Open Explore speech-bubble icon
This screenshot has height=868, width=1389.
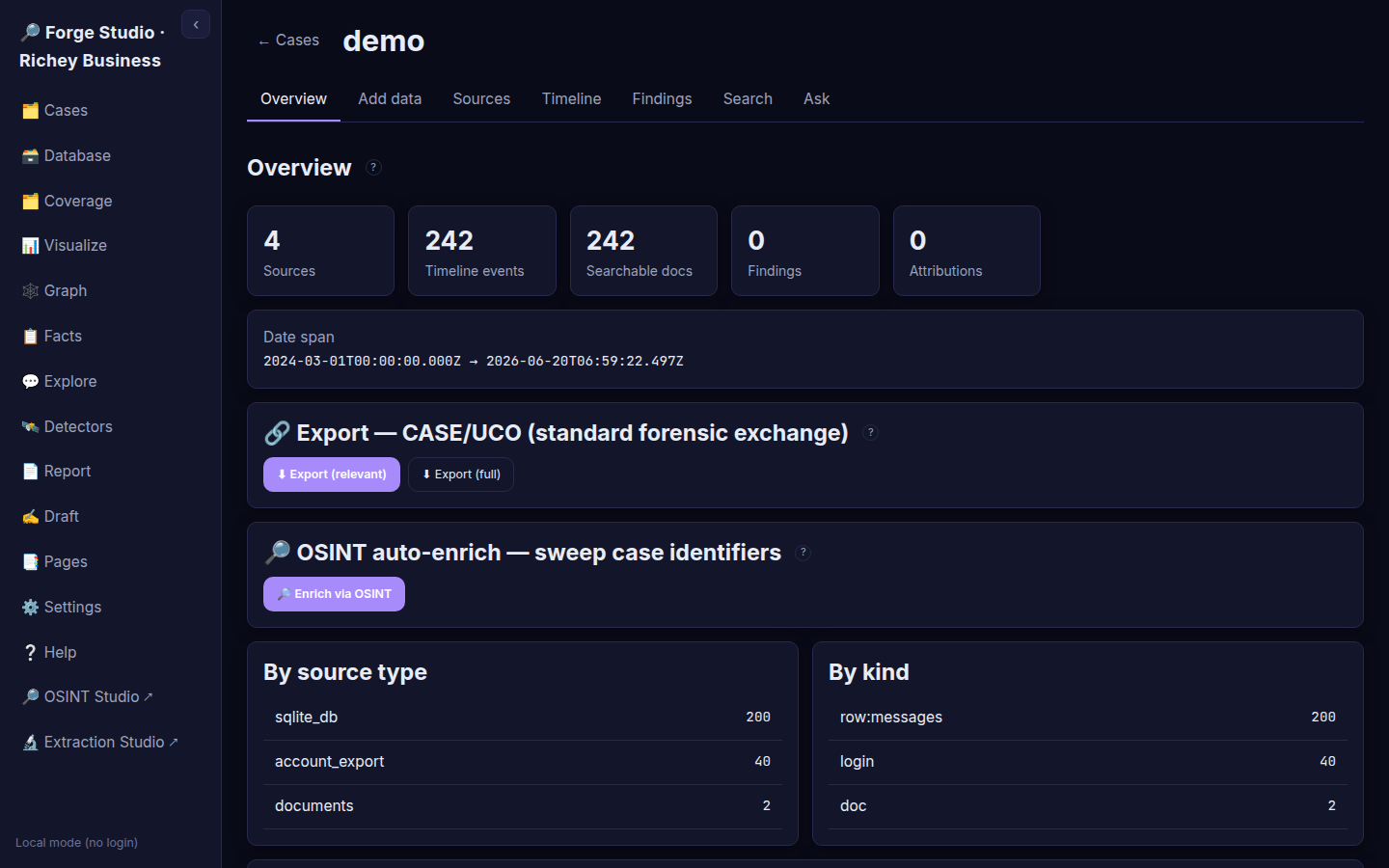click(x=30, y=382)
